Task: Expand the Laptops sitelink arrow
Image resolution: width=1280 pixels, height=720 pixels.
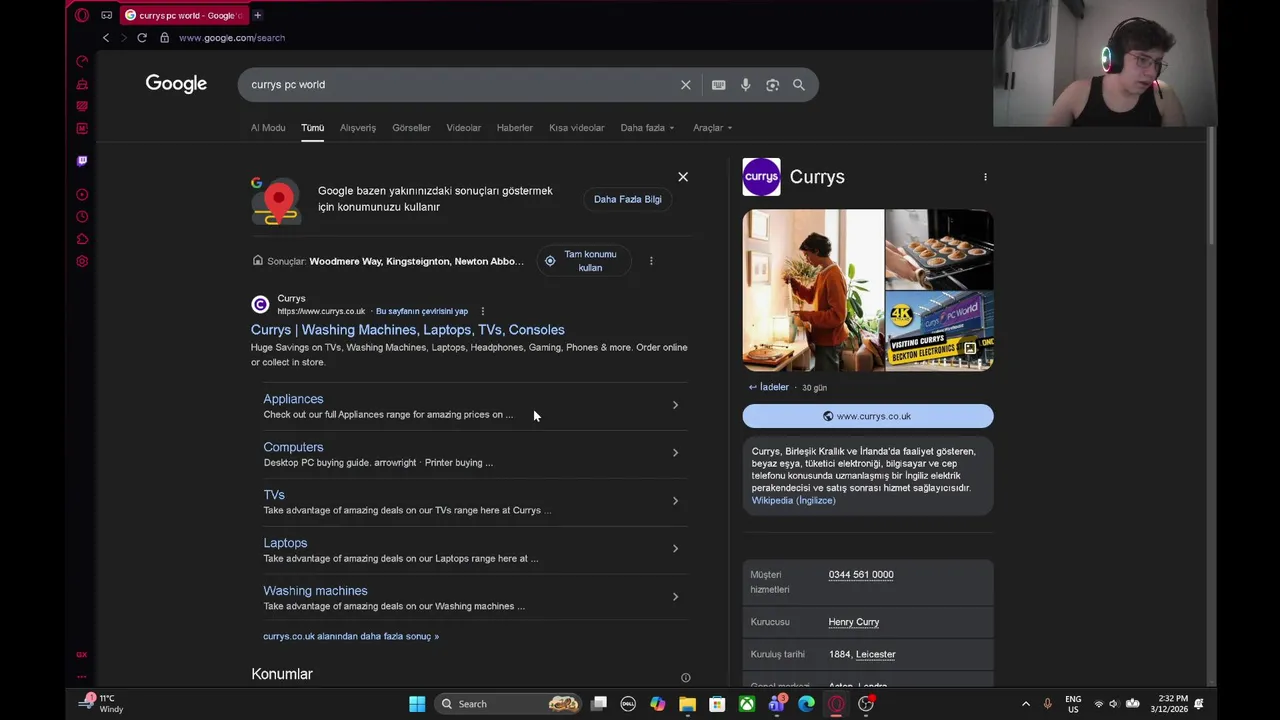Action: click(x=675, y=549)
